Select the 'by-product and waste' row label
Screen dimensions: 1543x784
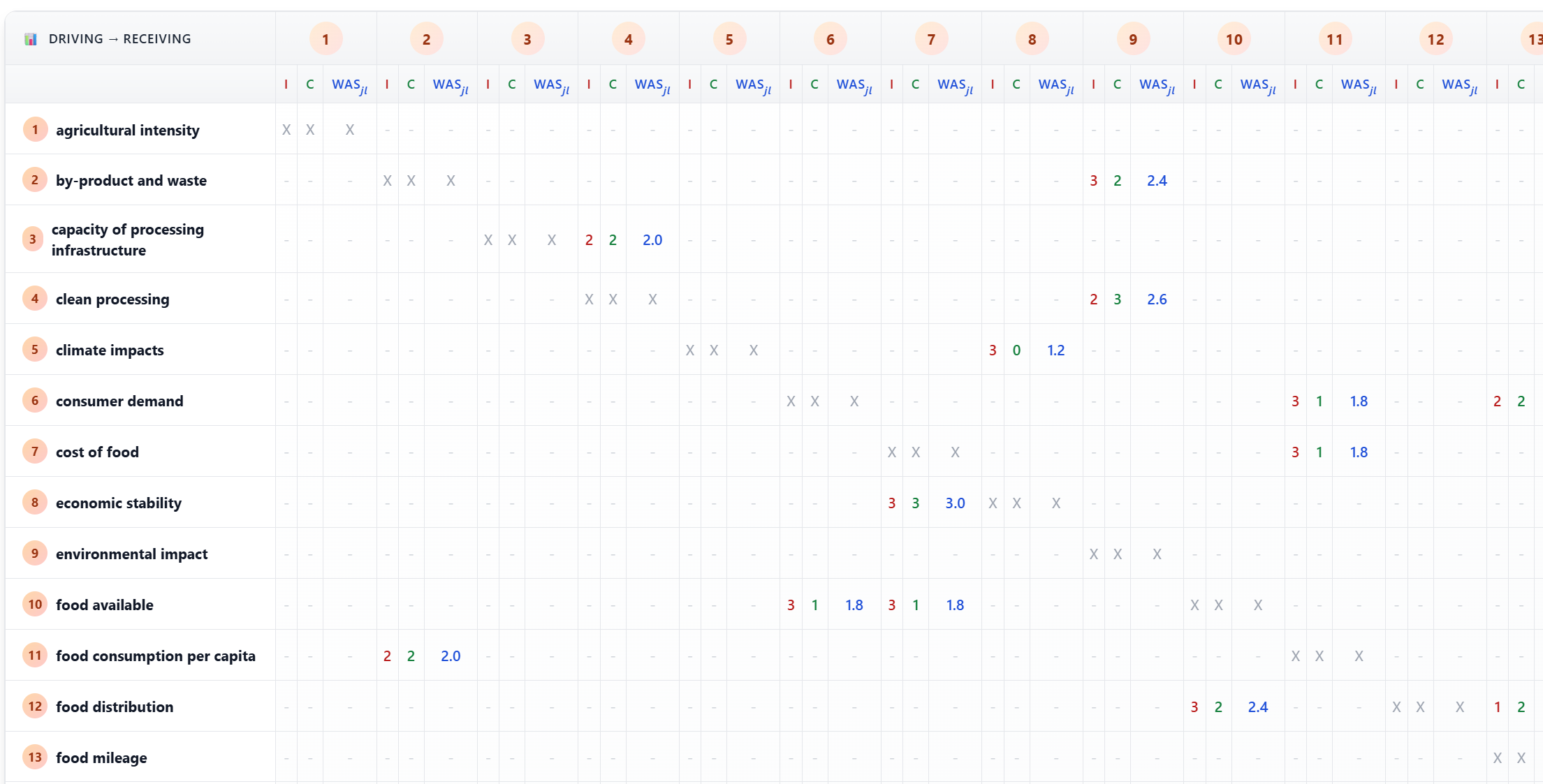pos(131,181)
